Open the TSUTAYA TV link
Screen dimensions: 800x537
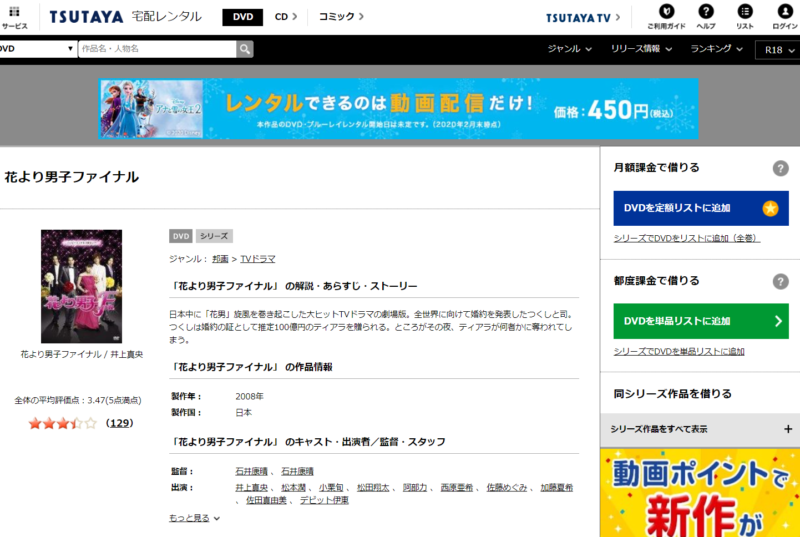pos(583,18)
